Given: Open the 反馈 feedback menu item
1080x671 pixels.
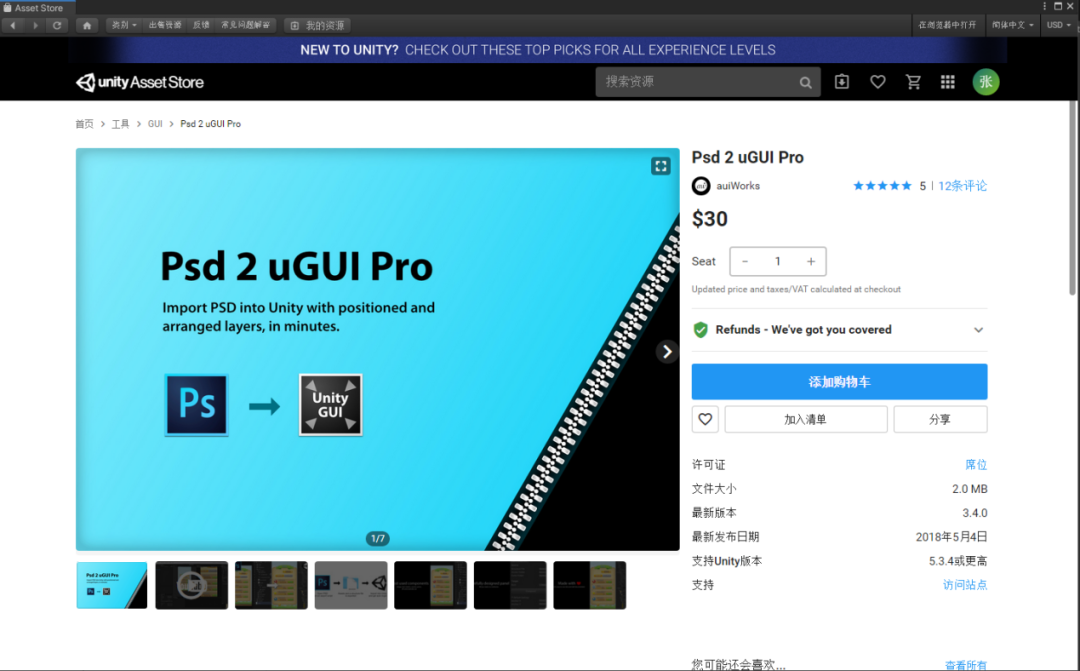Looking at the screenshot, I should pos(201,25).
